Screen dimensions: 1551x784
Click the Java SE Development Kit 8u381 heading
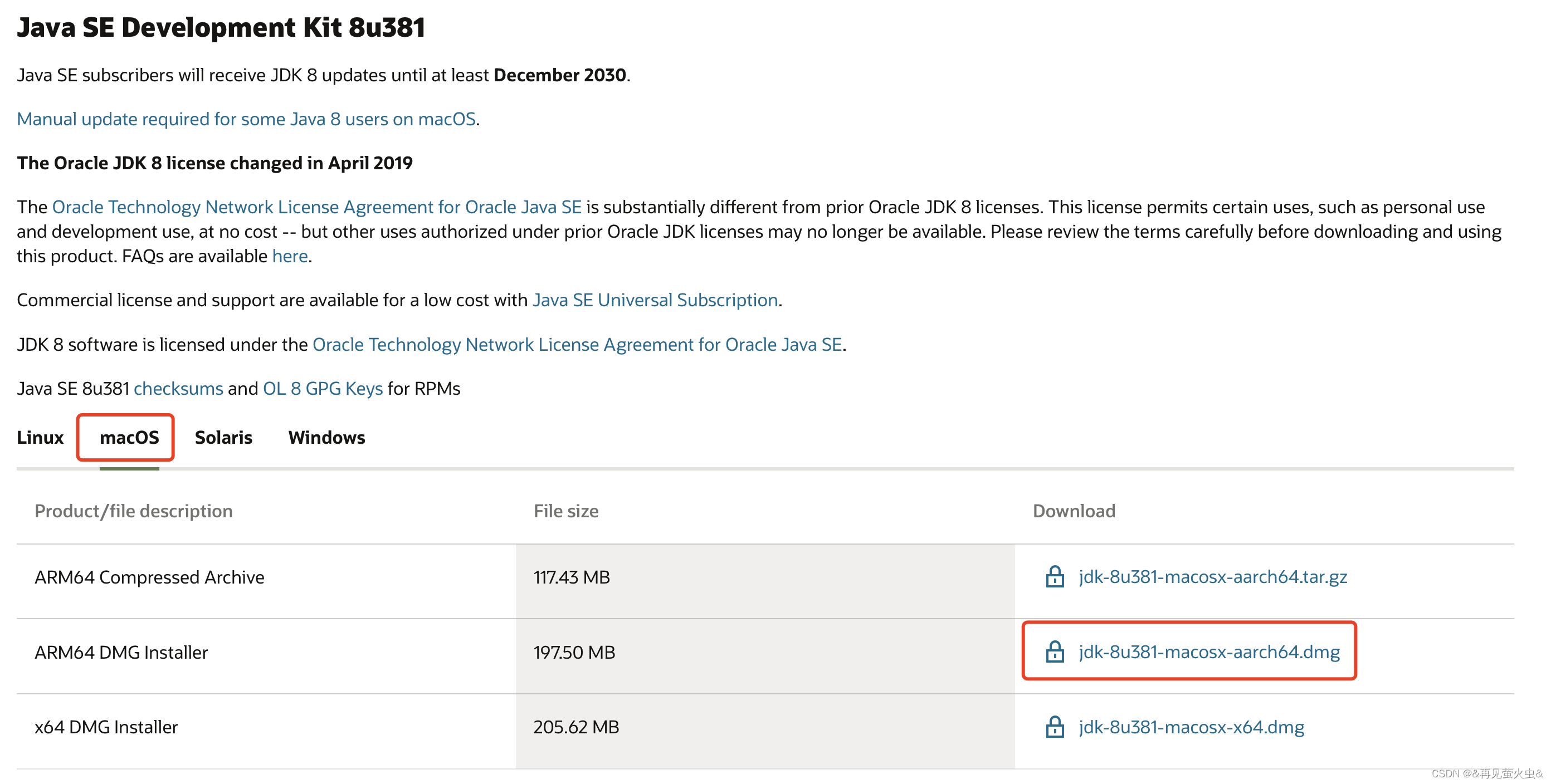pyautogui.click(x=221, y=28)
